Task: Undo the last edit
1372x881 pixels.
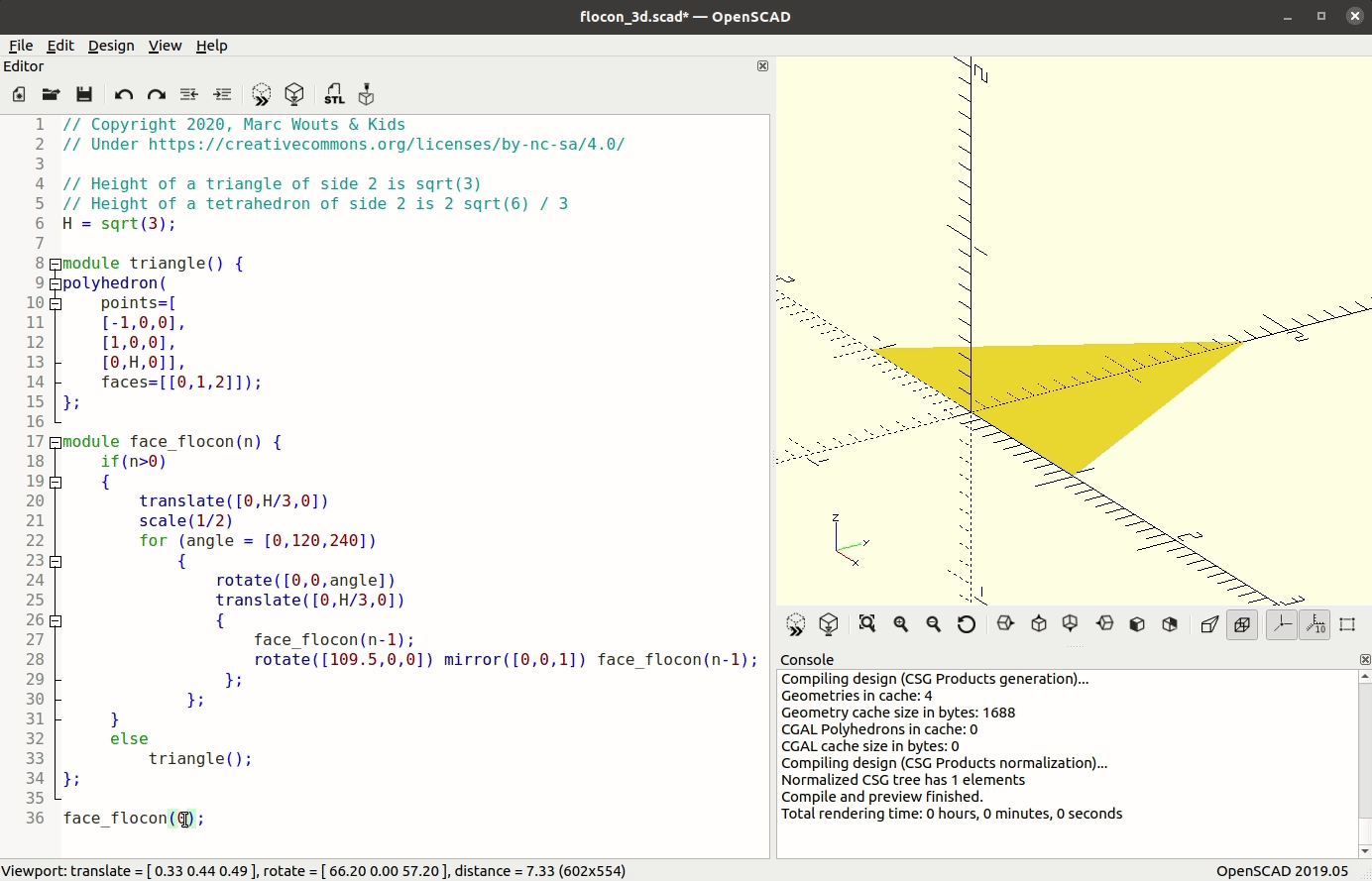Action: tap(124, 94)
